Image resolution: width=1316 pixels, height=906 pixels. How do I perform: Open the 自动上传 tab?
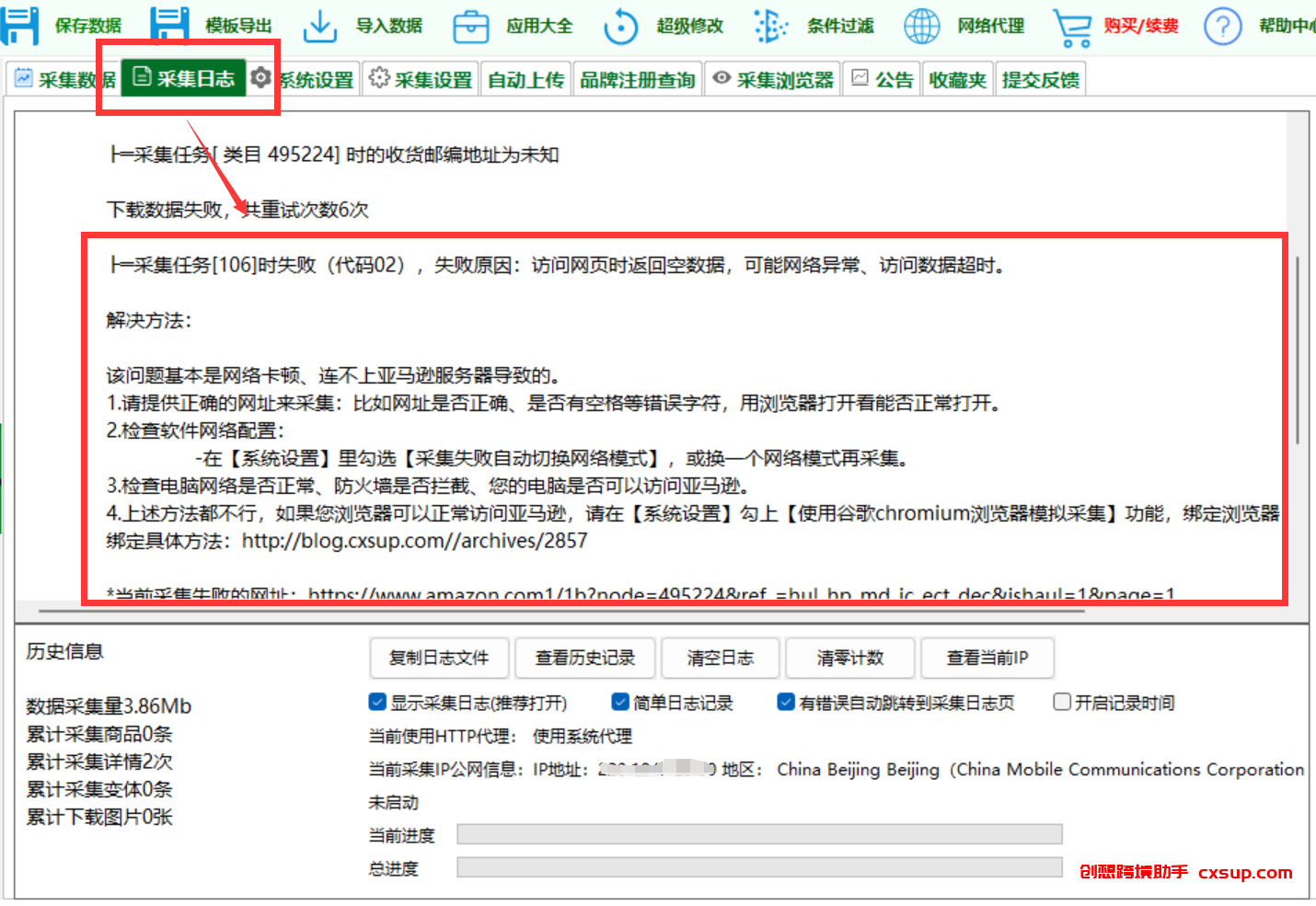[525, 80]
